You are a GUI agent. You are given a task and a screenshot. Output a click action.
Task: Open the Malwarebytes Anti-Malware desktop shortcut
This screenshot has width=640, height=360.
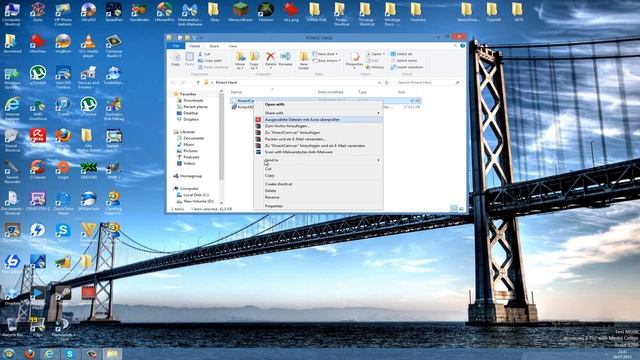click(x=189, y=14)
